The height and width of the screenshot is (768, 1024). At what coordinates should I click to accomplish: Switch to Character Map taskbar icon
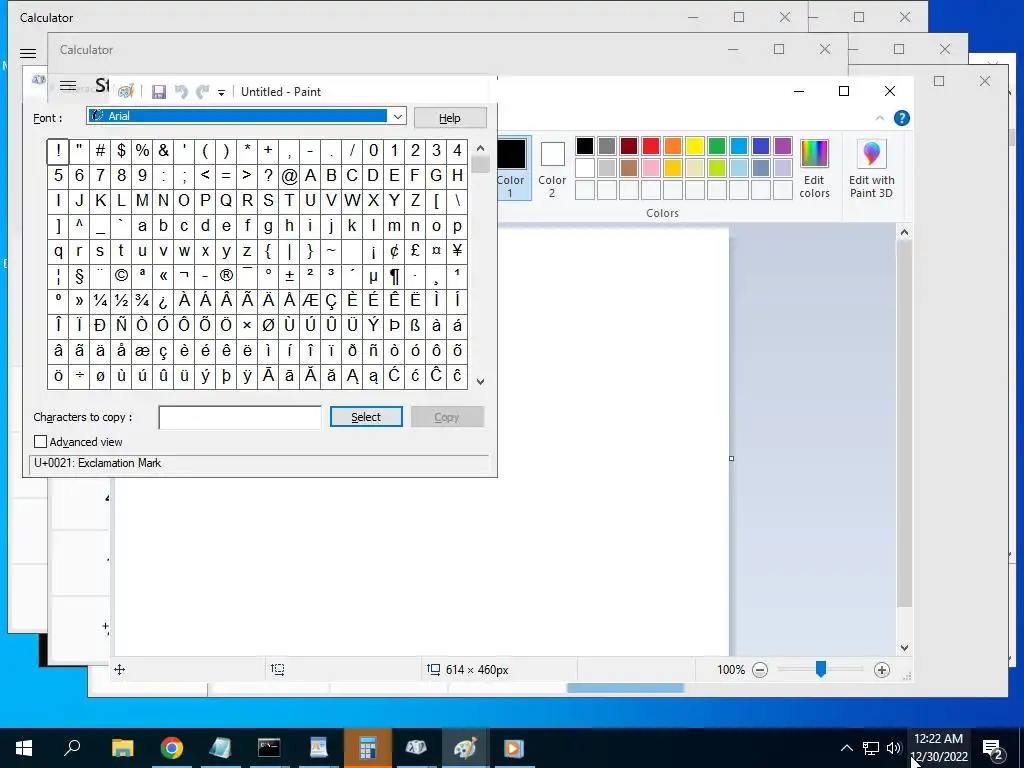(x=416, y=748)
